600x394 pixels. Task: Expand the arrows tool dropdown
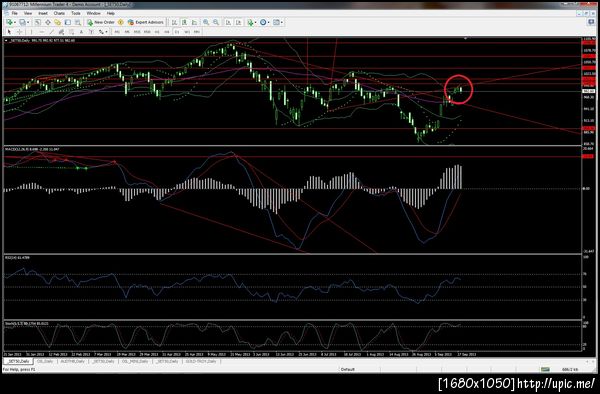click(x=106, y=32)
